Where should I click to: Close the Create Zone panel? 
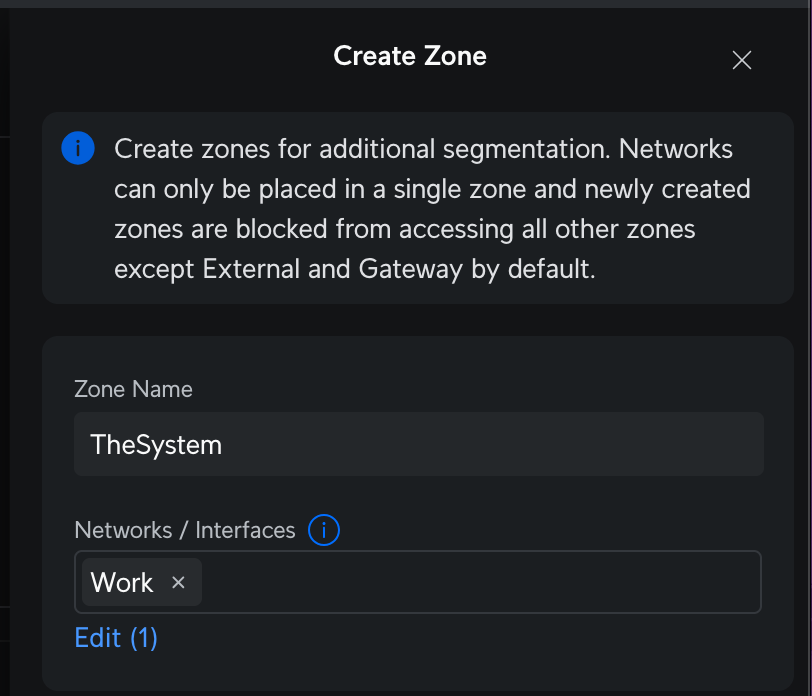(x=742, y=60)
